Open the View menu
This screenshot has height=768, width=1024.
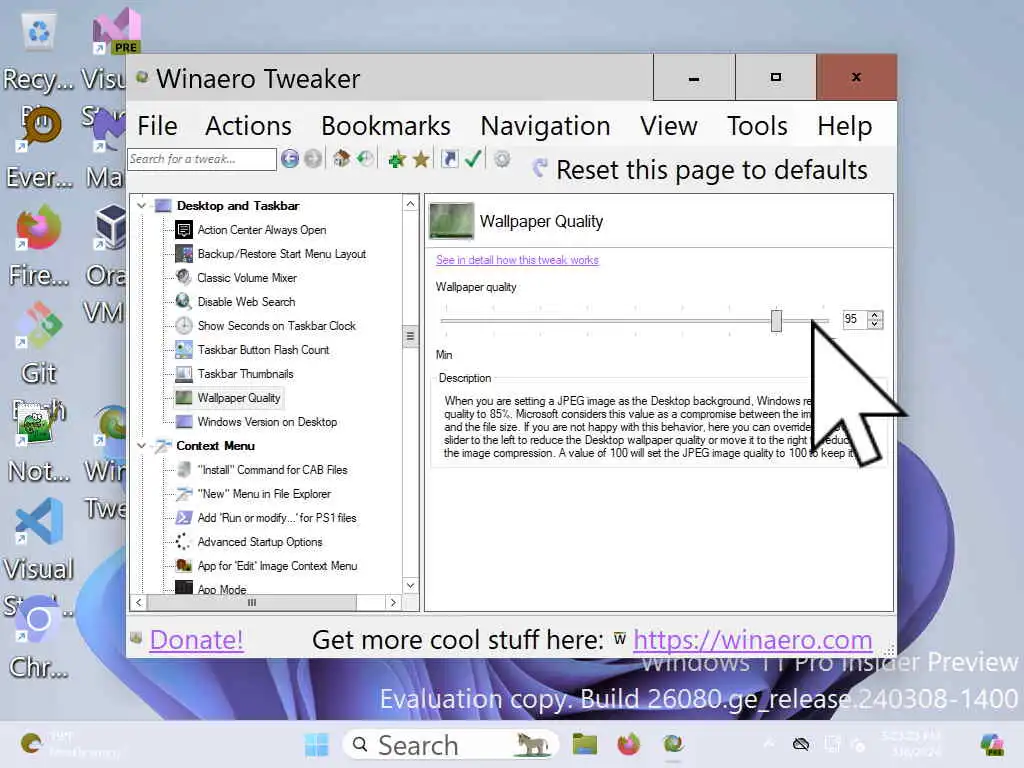pos(669,126)
